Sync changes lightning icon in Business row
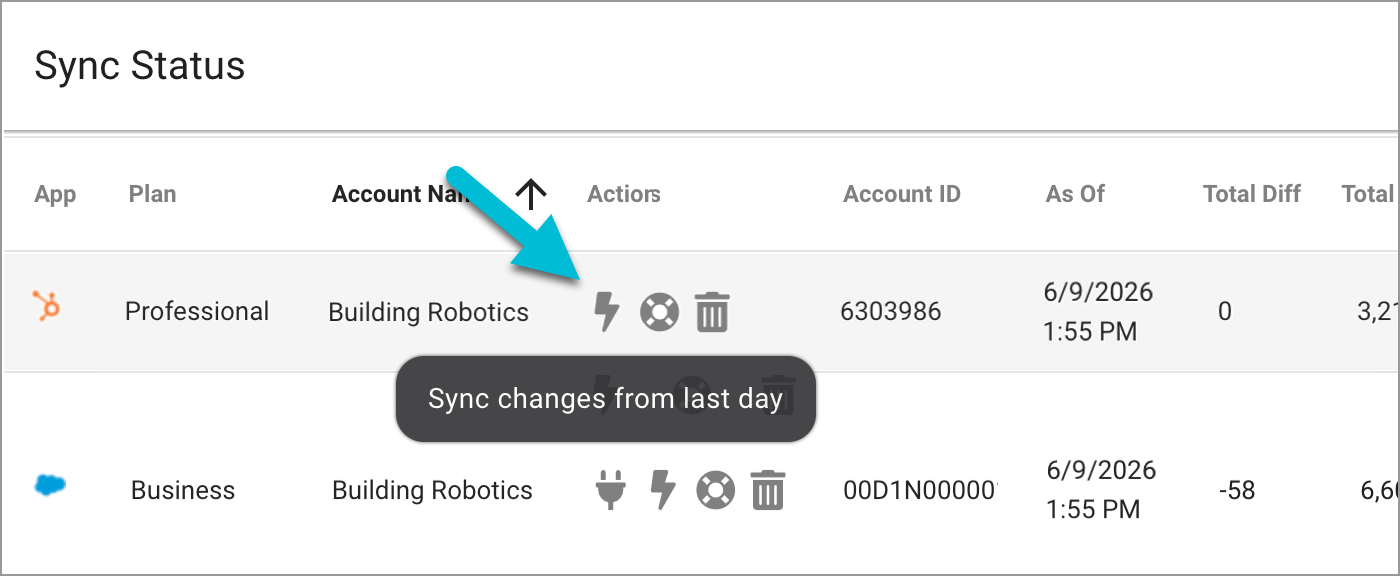This screenshot has width=1400, height=576. (662, 490)
